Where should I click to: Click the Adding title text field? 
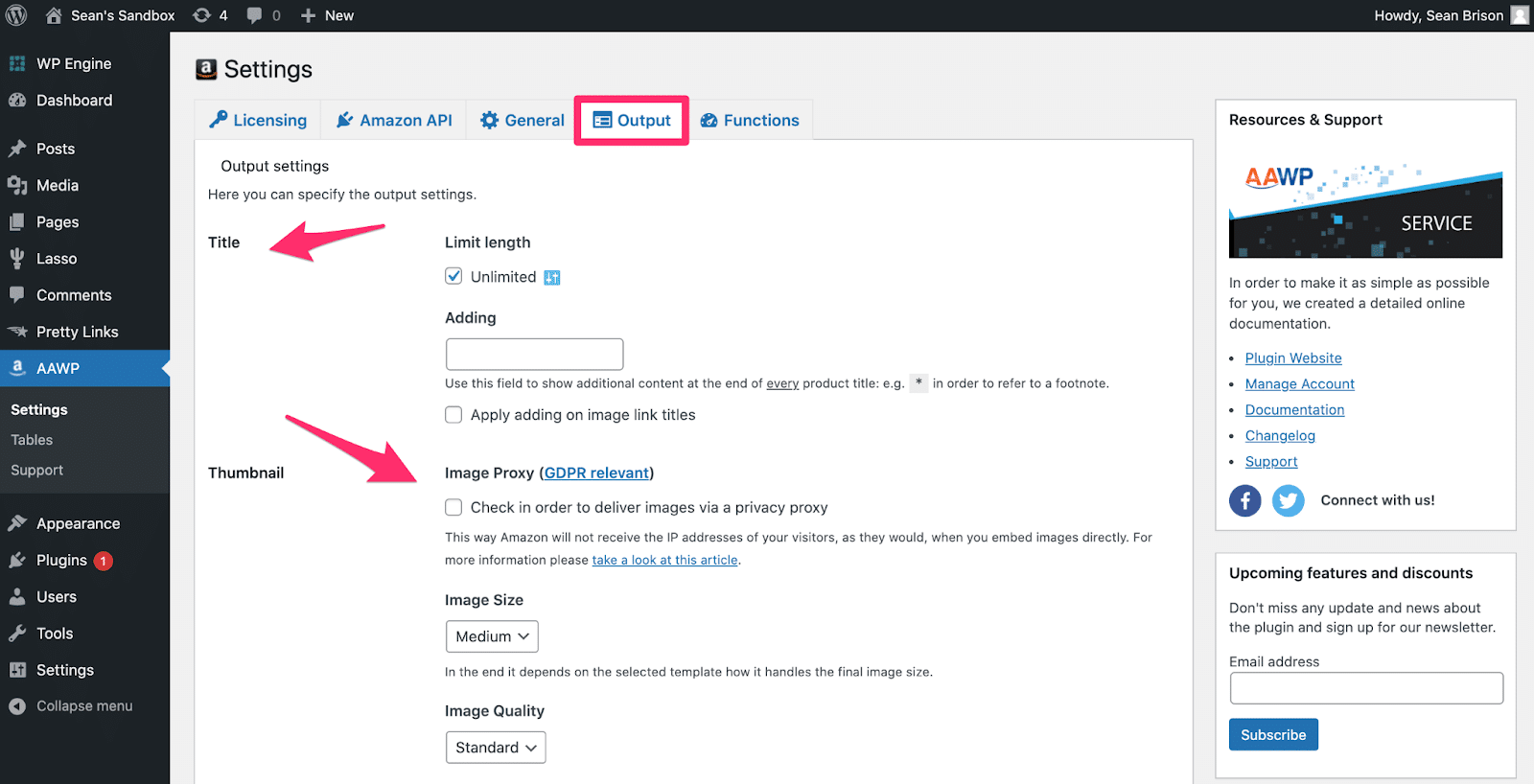coord(534,354)
